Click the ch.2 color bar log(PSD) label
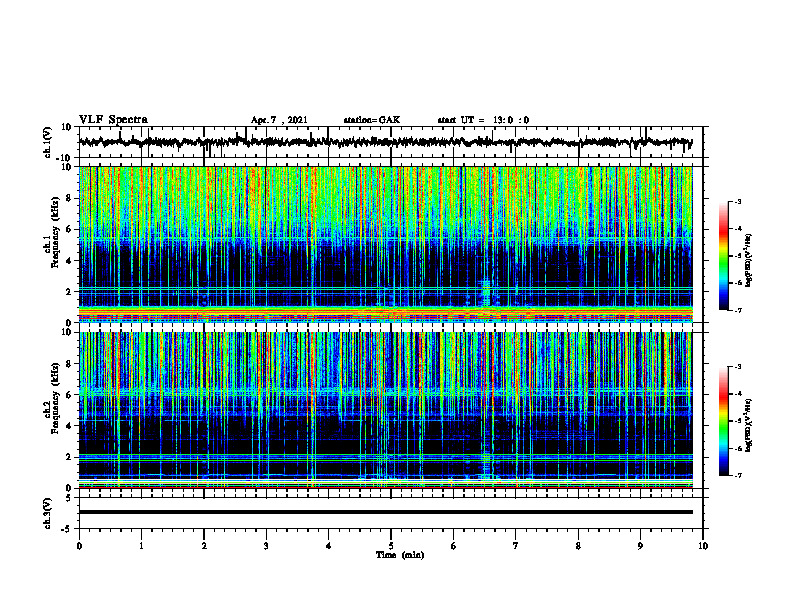The width and height of the screenshot is (792, 612). [748, 425]
